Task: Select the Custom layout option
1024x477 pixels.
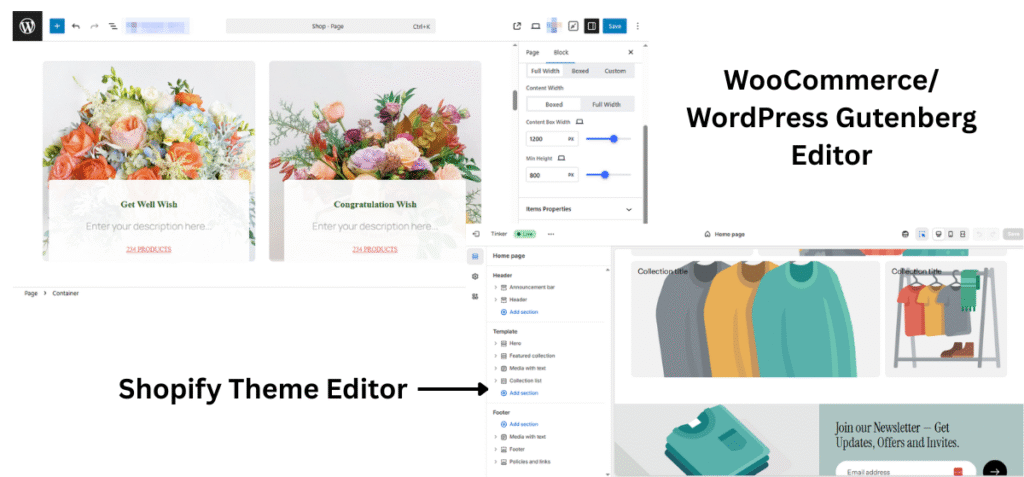Action: [615, 71]
